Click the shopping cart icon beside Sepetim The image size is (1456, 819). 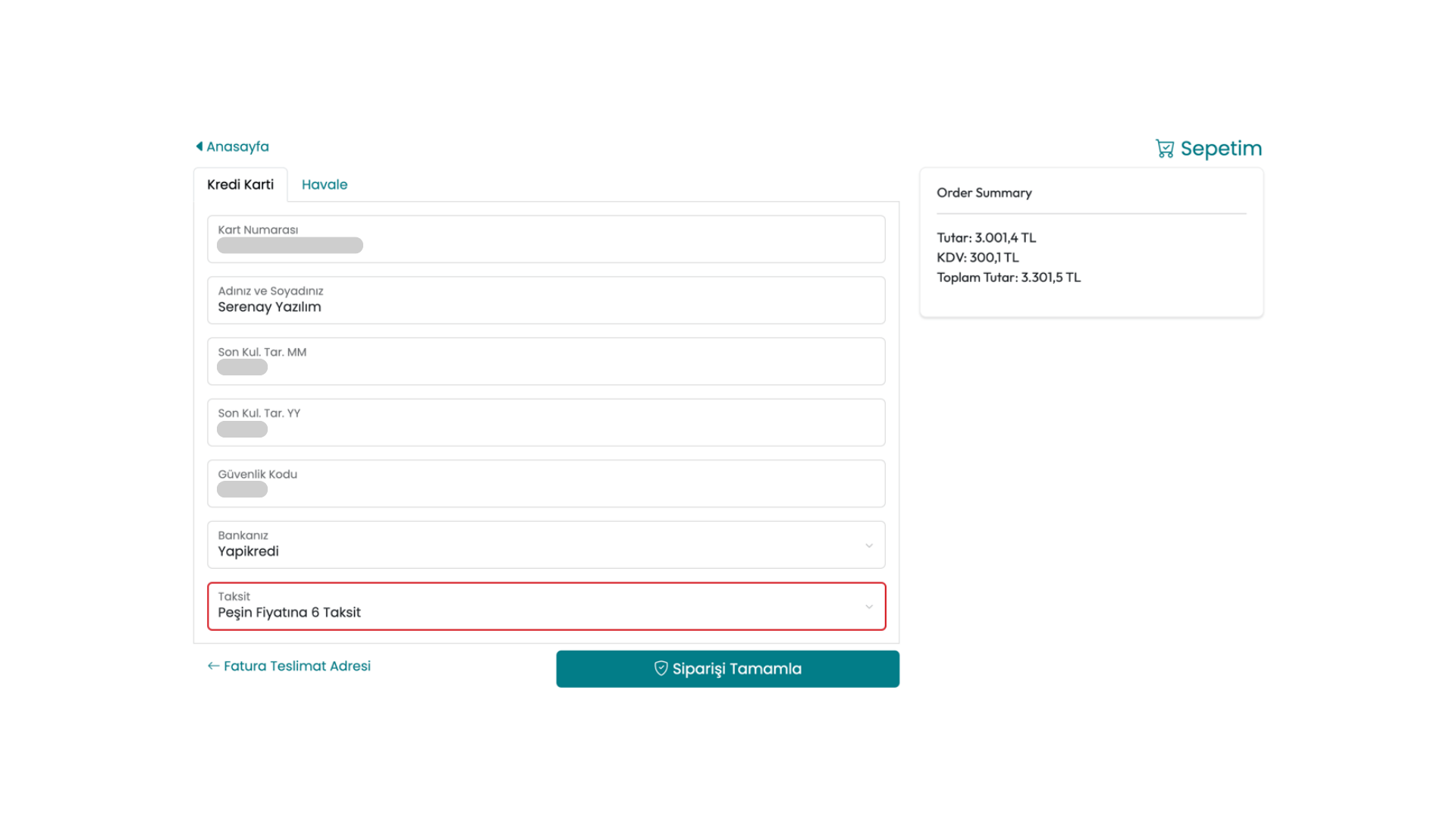tap(1164, 149)
